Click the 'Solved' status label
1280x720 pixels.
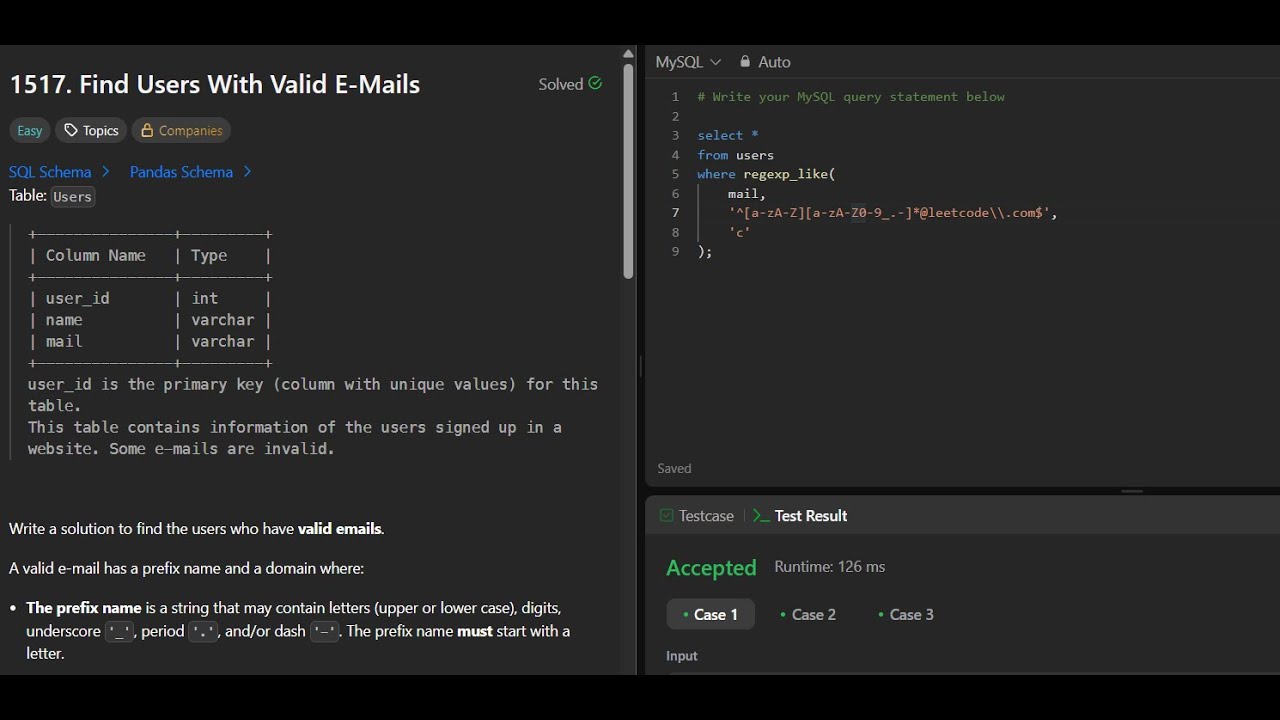point(561,84)
